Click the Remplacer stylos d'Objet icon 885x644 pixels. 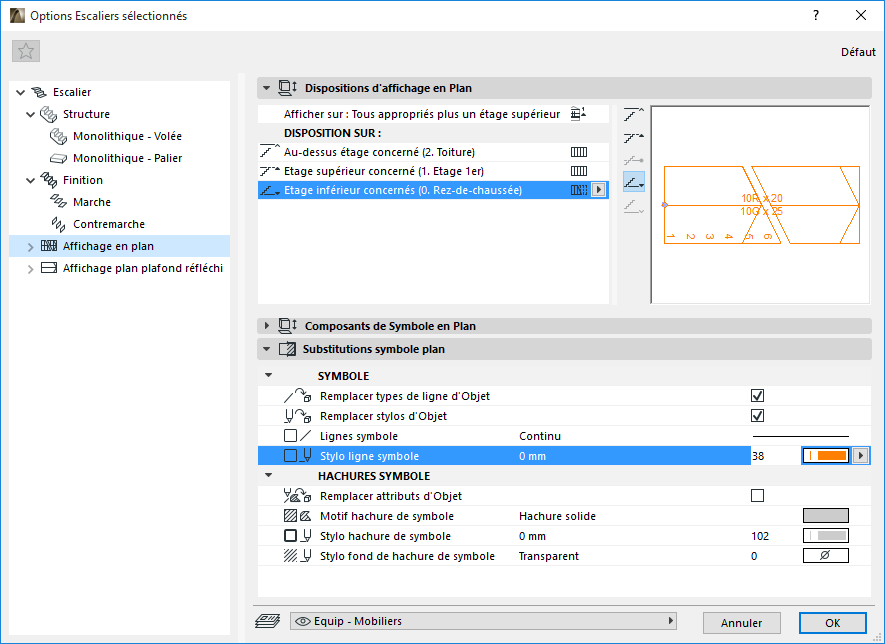(x=297, y=416)
